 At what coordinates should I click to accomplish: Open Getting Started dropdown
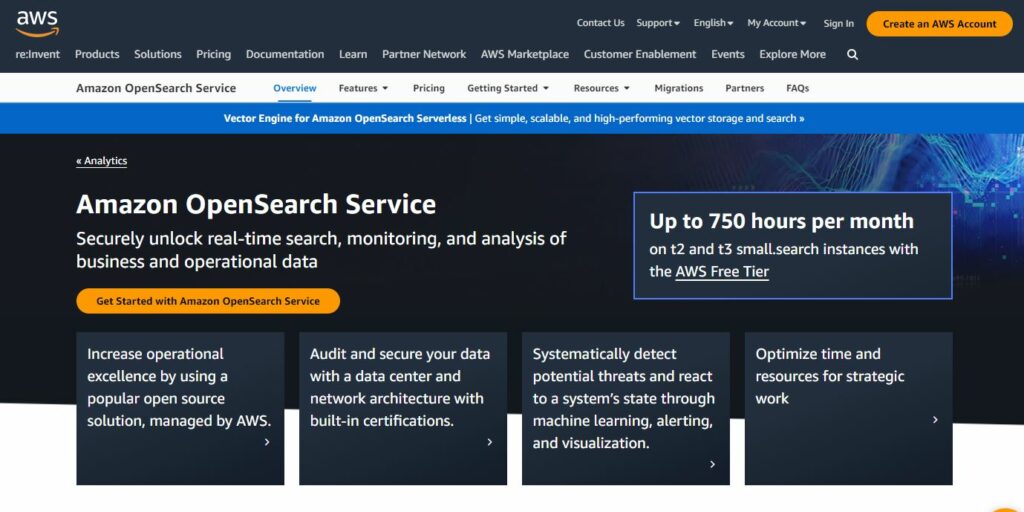[x=508, y=88]
